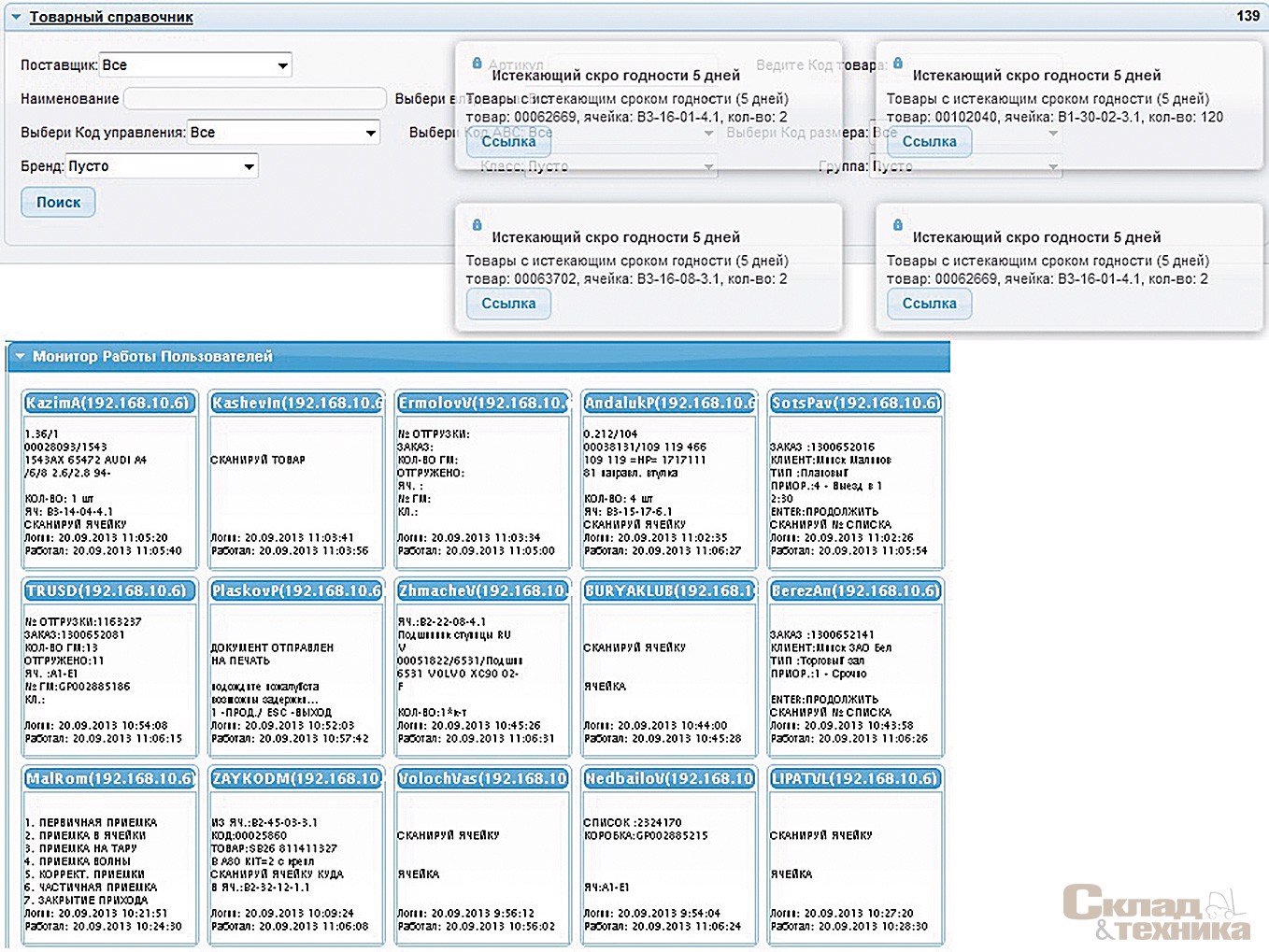Select the AndalukP user card header
Screen dimensions: 1269x952
(x=669, y=404)
